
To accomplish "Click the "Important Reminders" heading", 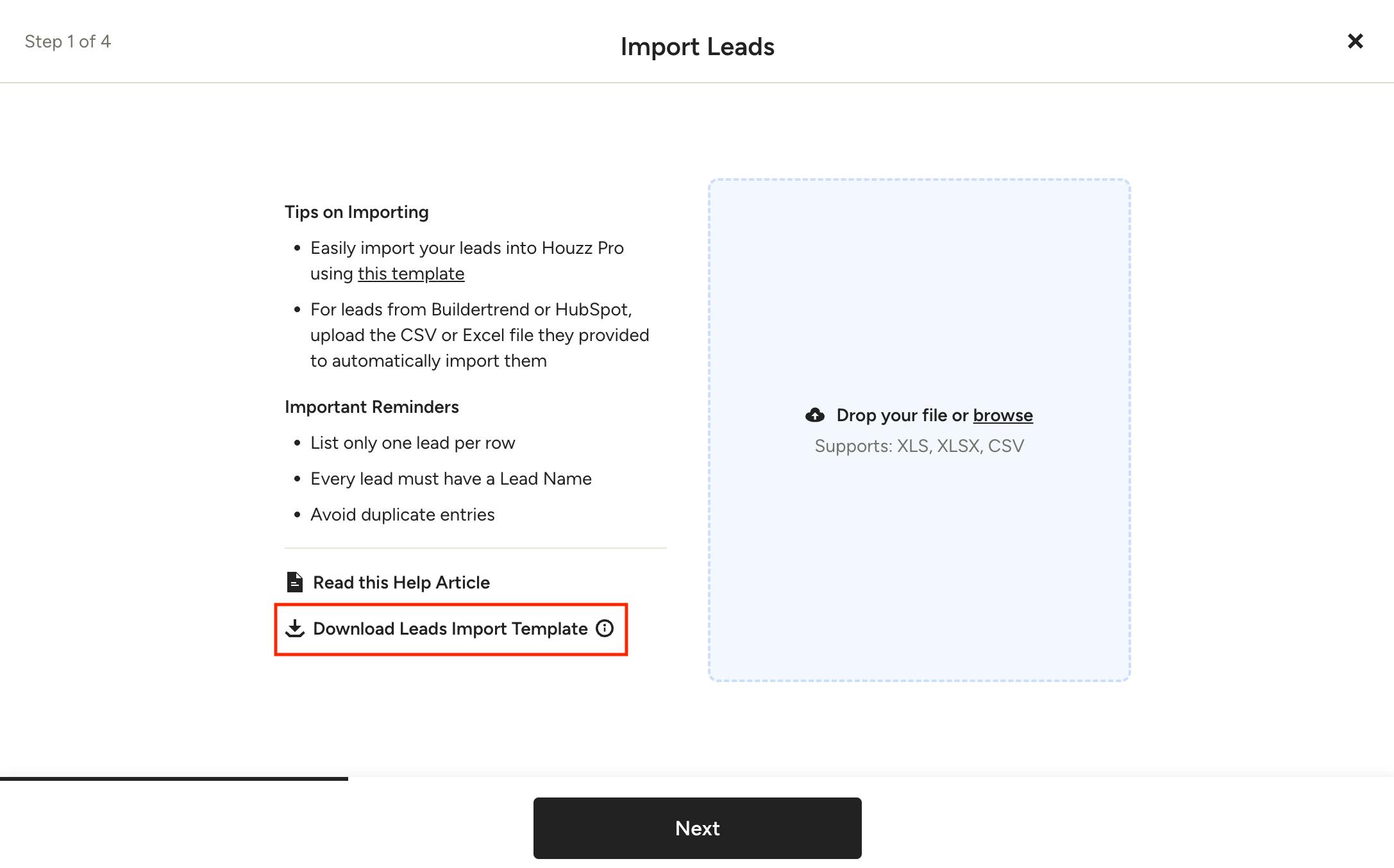I will [372, 407].
